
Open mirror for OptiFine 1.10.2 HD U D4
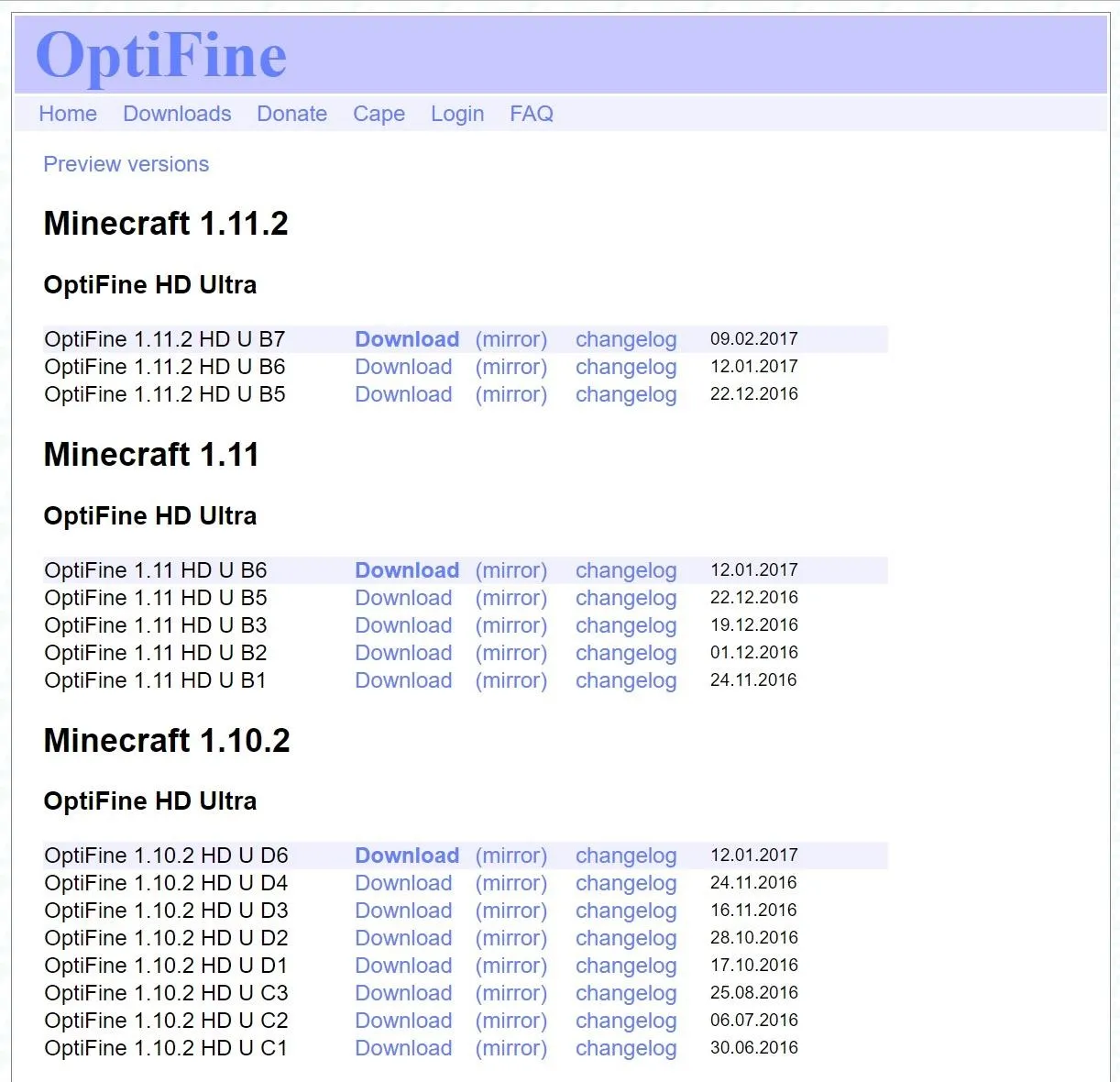pyautogui.click(x=511, y=883)
